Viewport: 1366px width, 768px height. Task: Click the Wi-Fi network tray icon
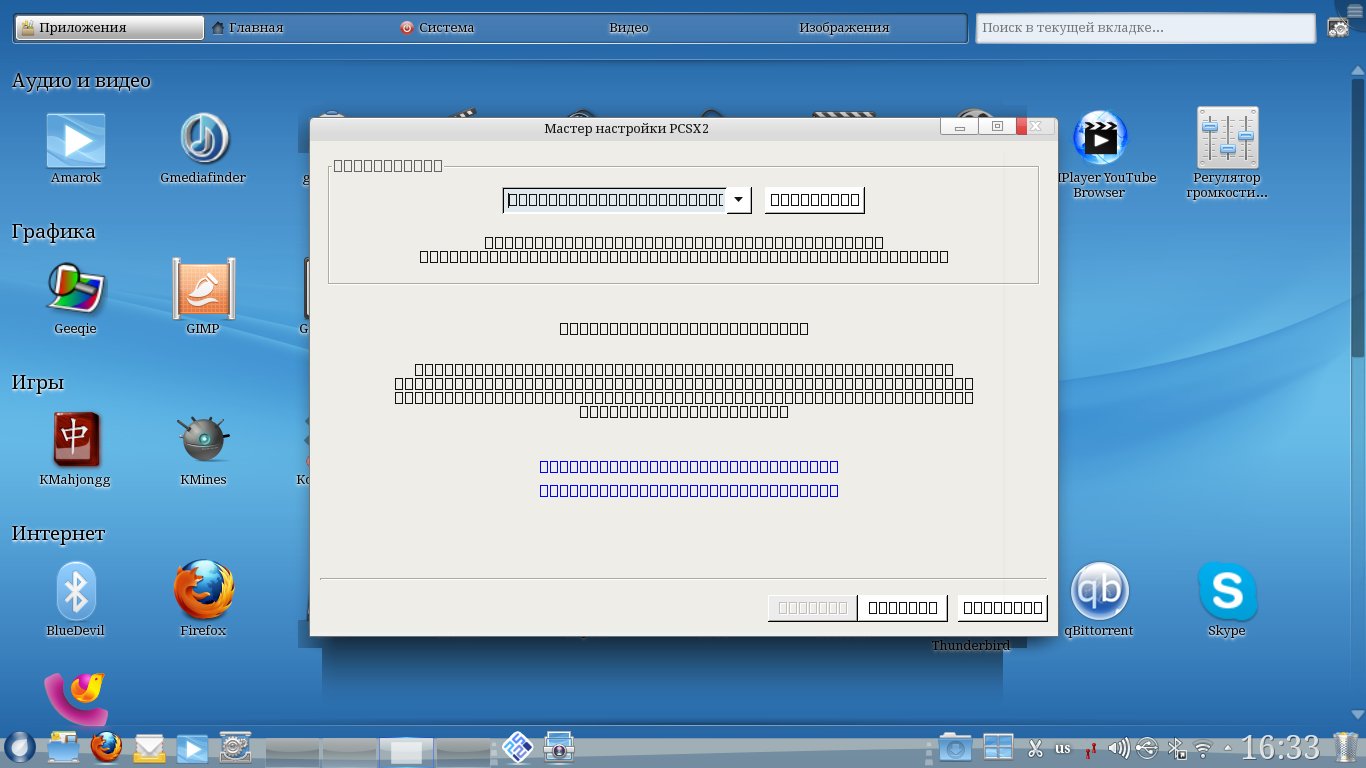click(1203, 748)
